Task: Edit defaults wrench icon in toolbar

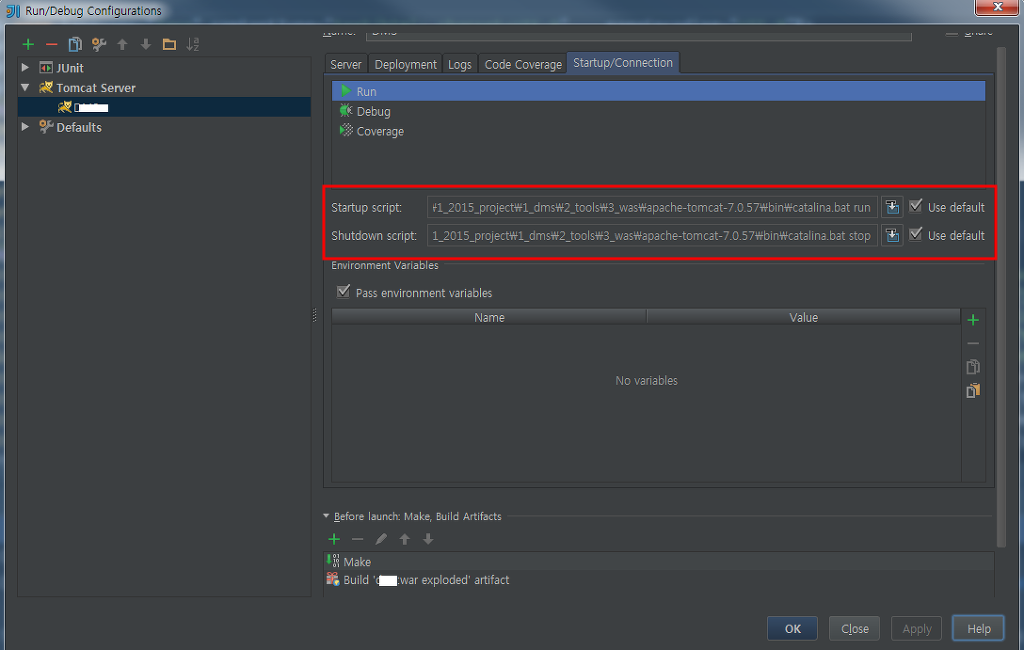Action: pos(99,44)
